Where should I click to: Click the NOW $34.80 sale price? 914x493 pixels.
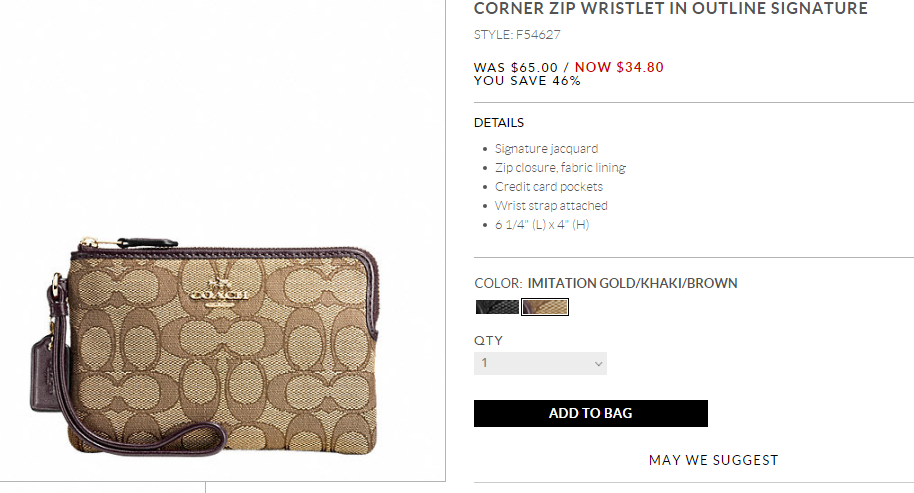click(619, 68)
